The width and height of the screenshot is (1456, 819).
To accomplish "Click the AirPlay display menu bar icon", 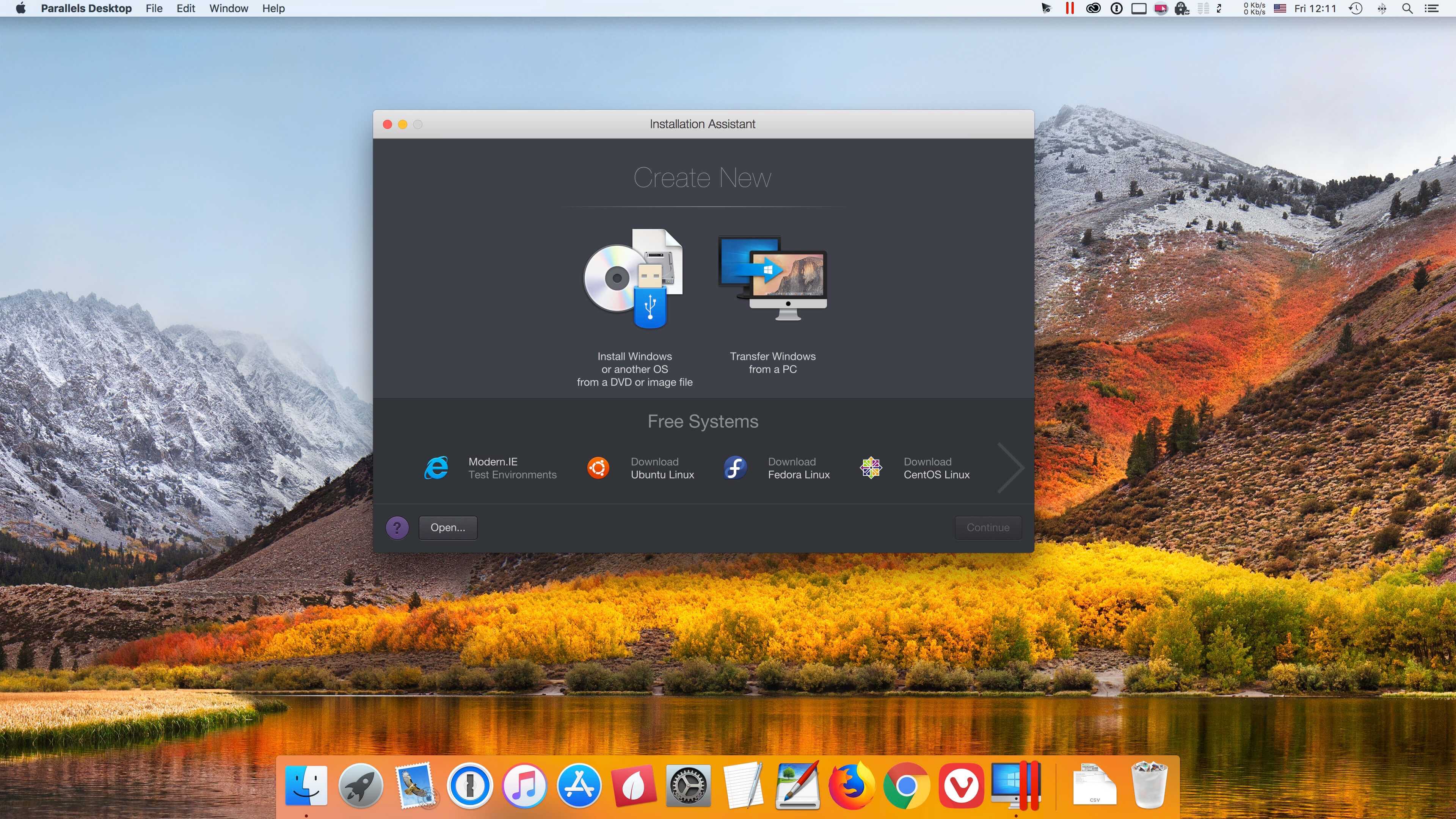I will tap(1139, 8).
